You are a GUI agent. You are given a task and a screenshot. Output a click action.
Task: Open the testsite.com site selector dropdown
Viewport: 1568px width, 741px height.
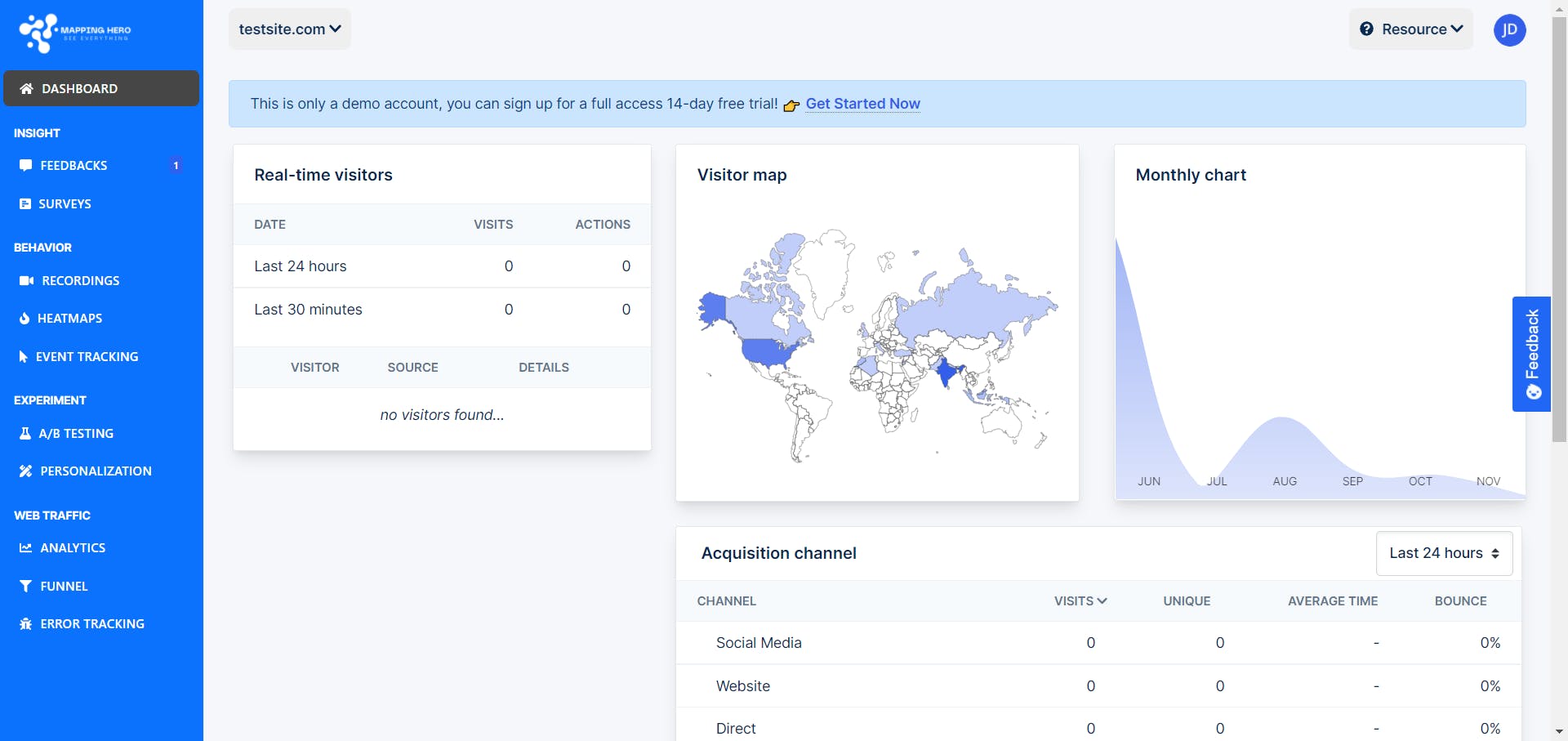click(x=290, y=29)
